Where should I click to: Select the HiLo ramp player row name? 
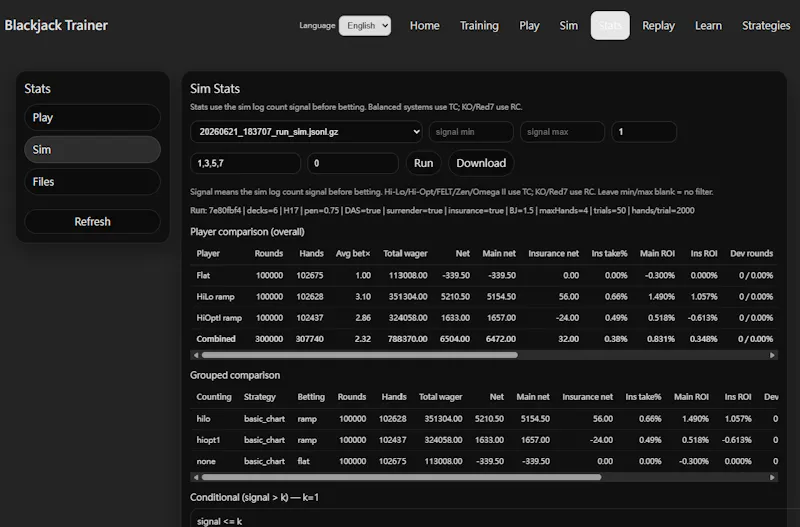215,296
